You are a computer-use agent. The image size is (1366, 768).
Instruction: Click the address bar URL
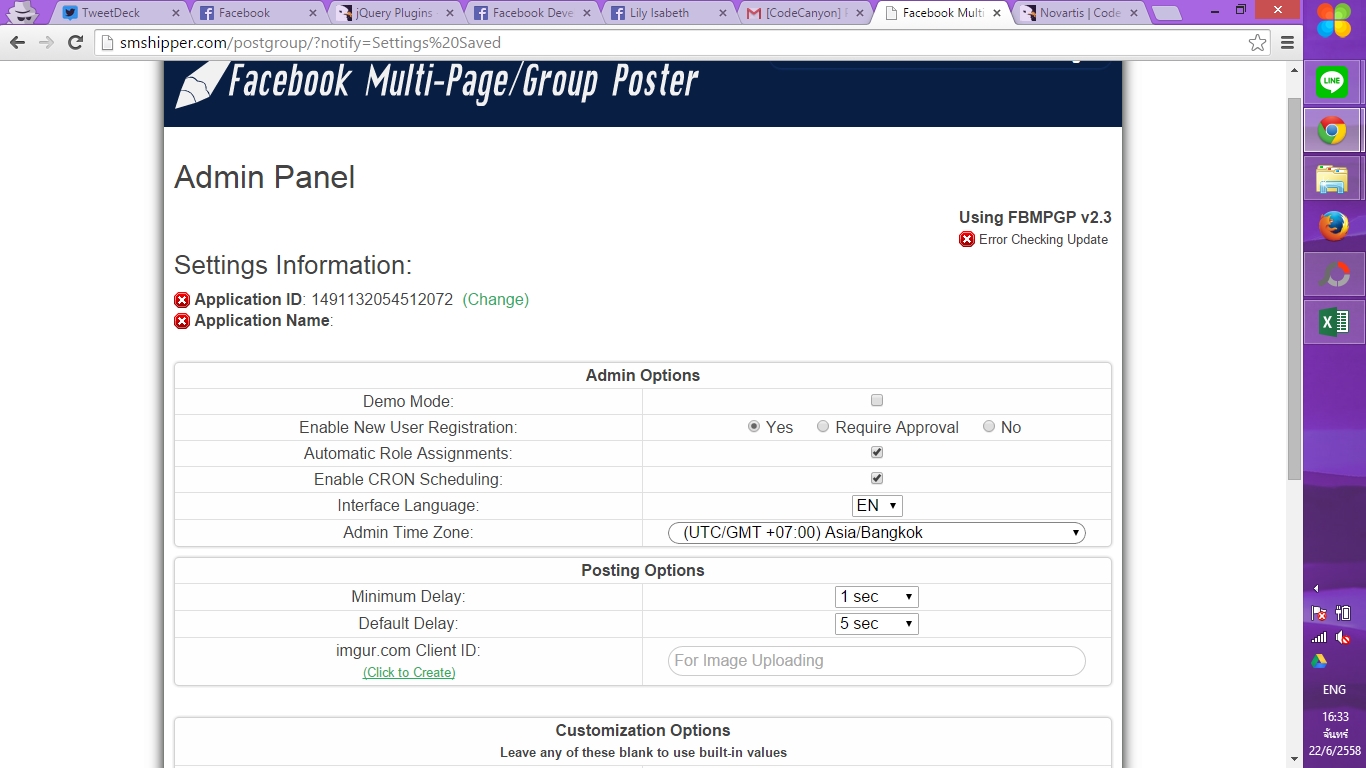coord(310,43)
